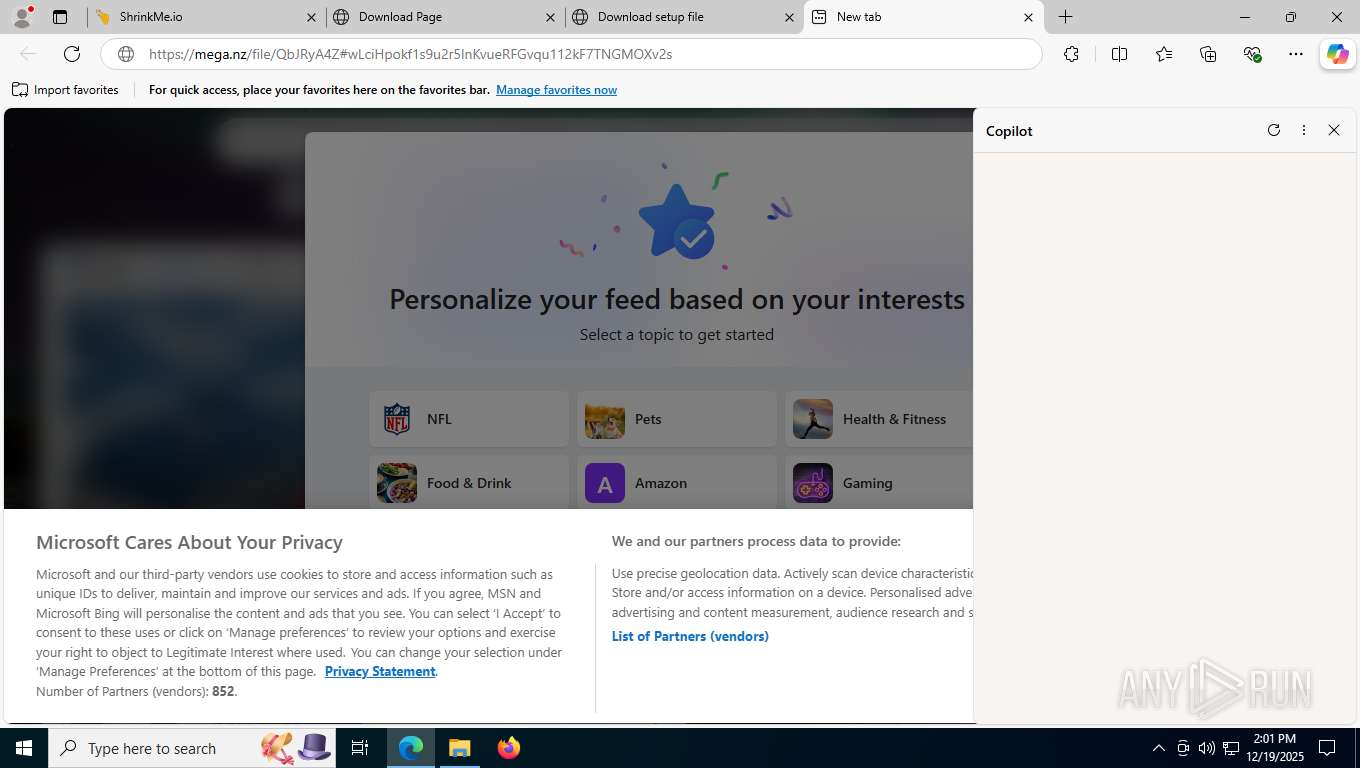Viewport: 1360px width, 768px height.
Task: Click the Microsoft Cares About Your Privacy heading
Action: point(189,542)
